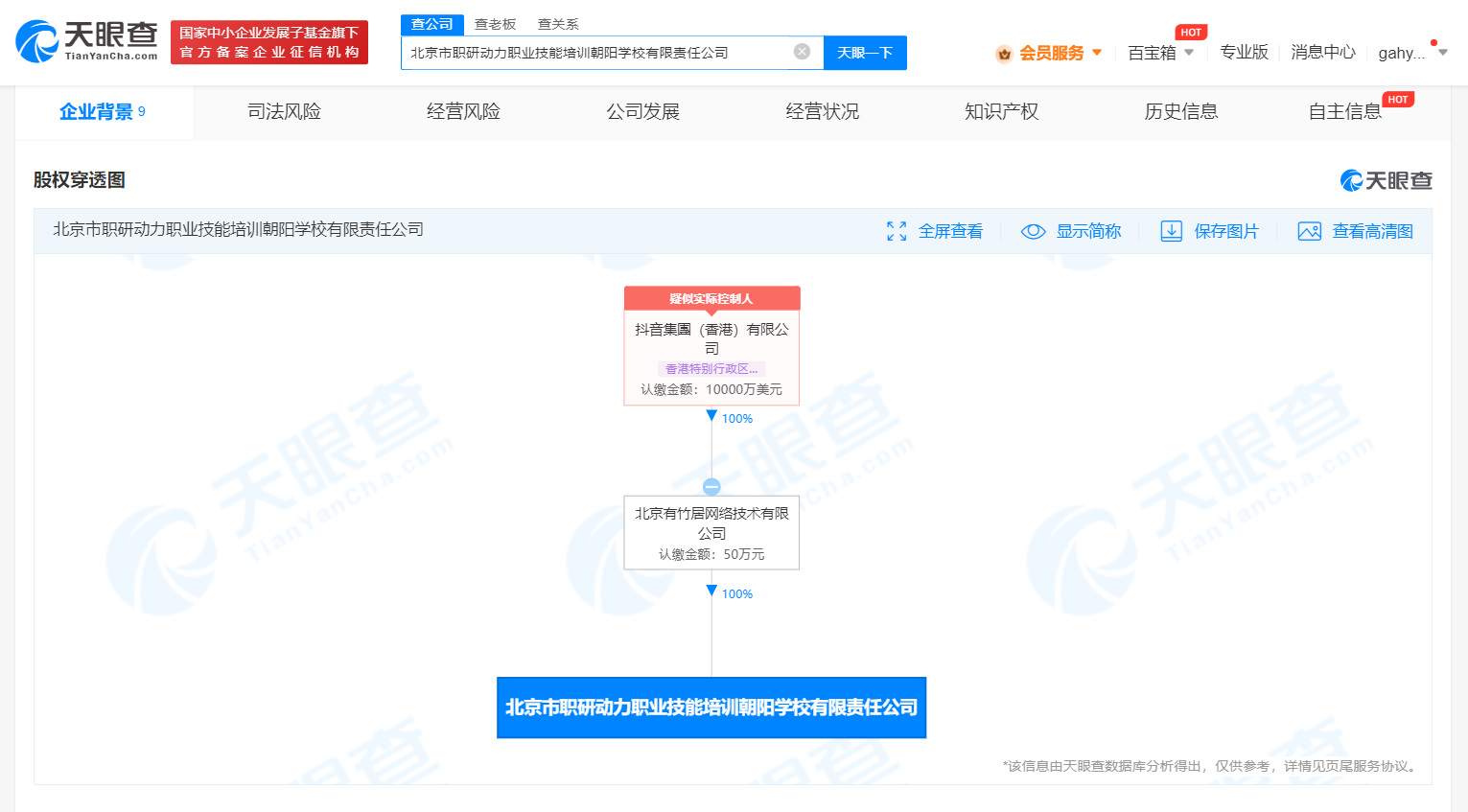Viewport: 1468px width, 812px height.
Task: Switch to 自主信息 tab
Action: [x=1345, y=112]
